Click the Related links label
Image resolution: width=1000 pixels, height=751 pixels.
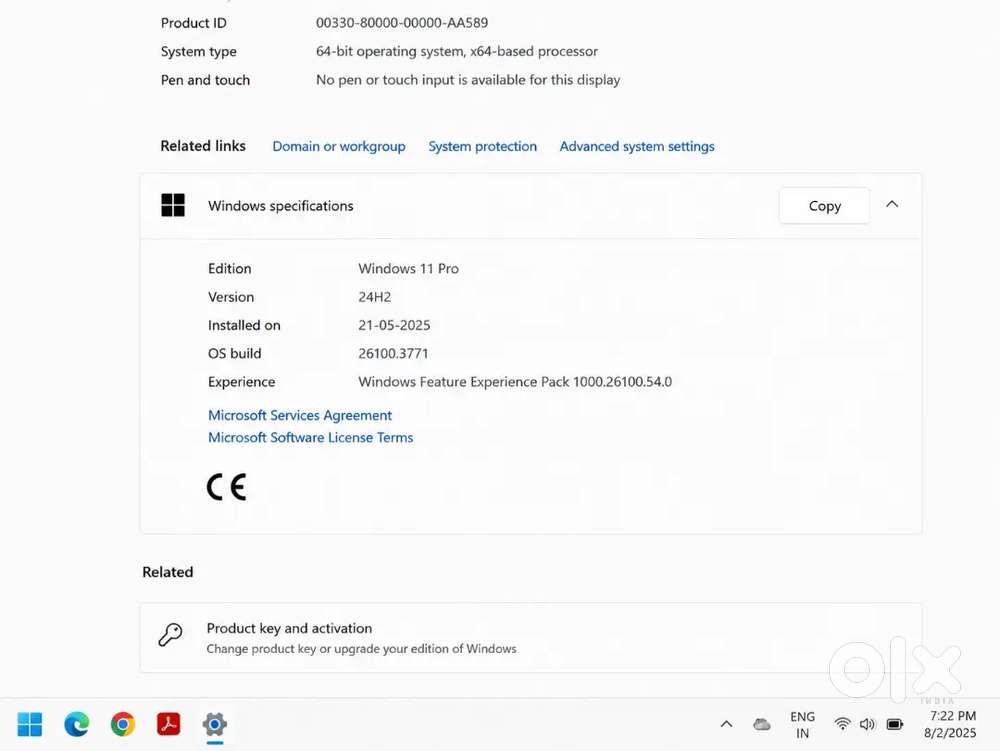203,146
